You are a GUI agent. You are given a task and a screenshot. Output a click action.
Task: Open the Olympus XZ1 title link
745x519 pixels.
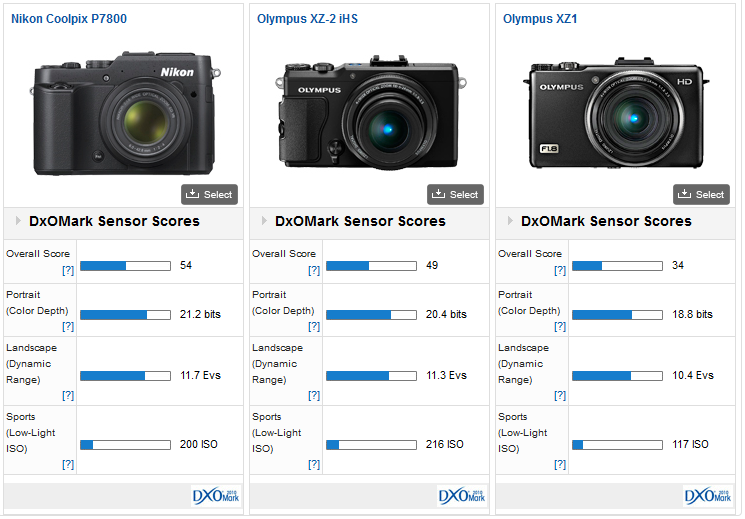540,19
